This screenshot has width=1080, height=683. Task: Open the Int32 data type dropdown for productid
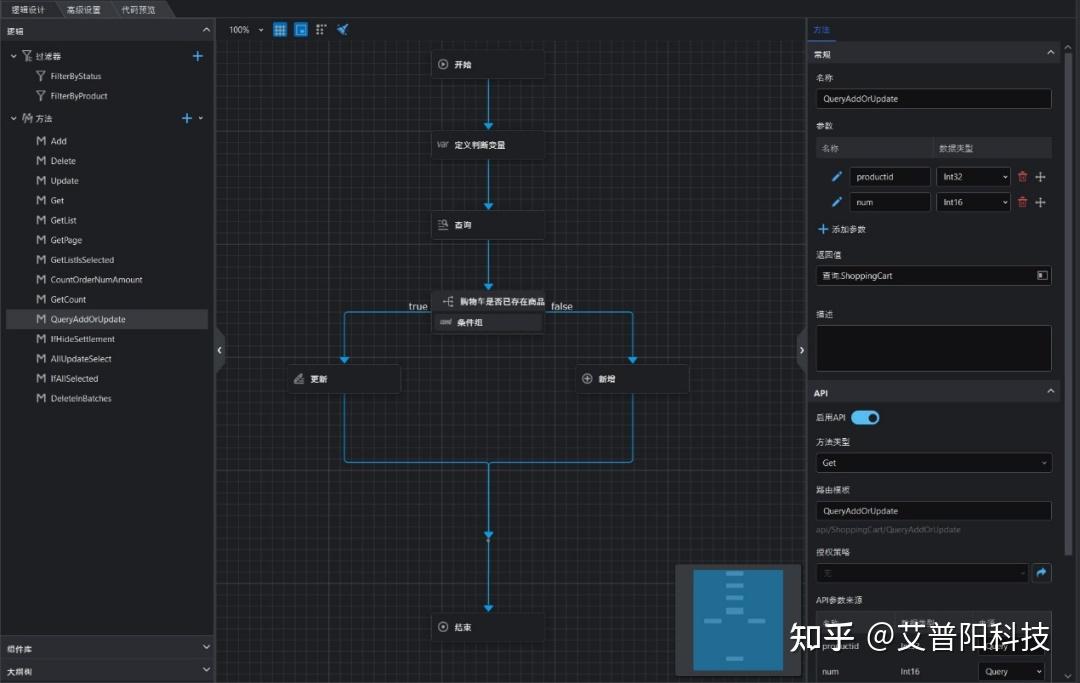[x=973, y=177]
